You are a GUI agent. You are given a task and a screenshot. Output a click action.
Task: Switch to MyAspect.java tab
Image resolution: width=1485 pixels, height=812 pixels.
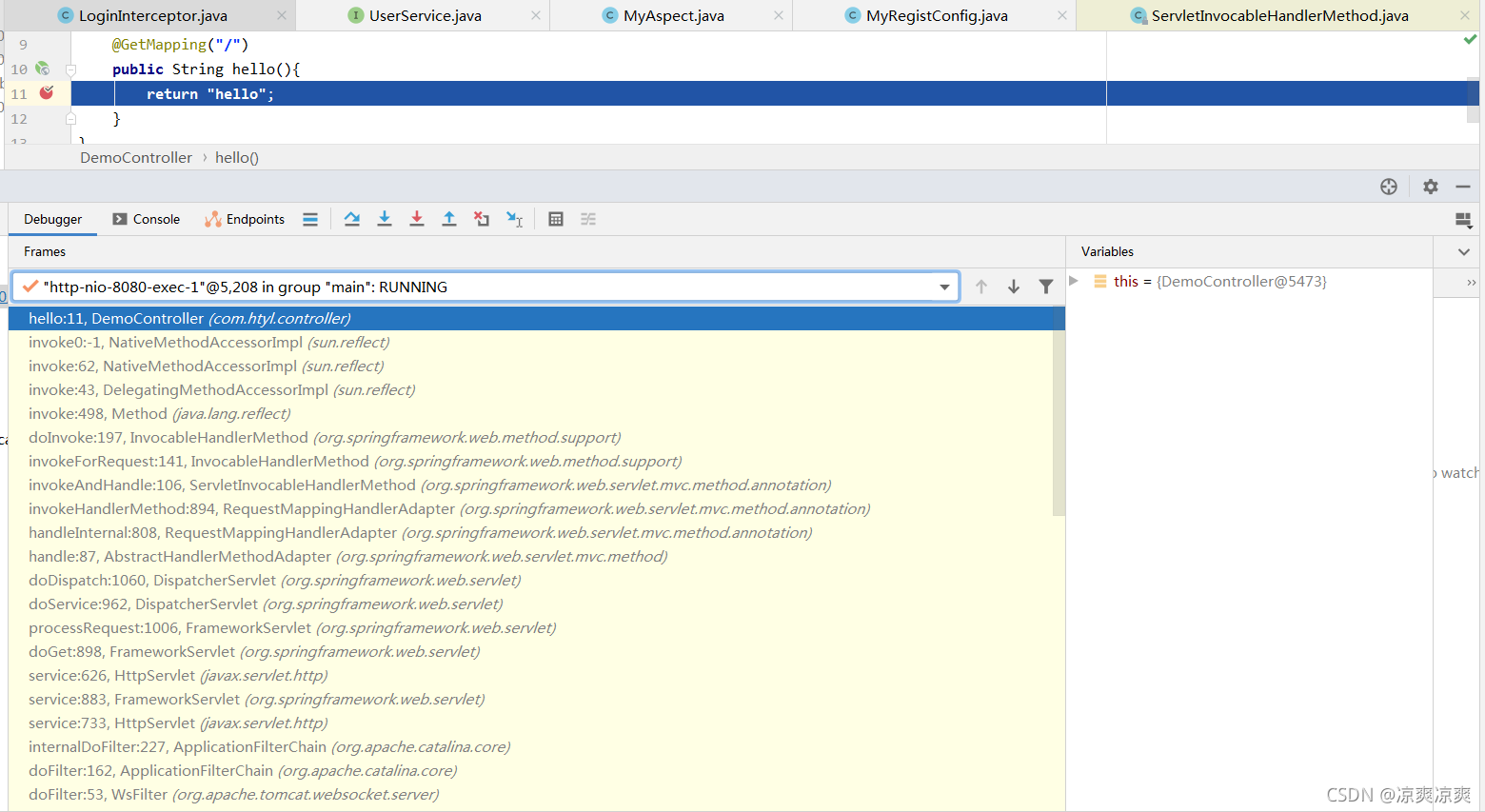click(x=673, y=15)
